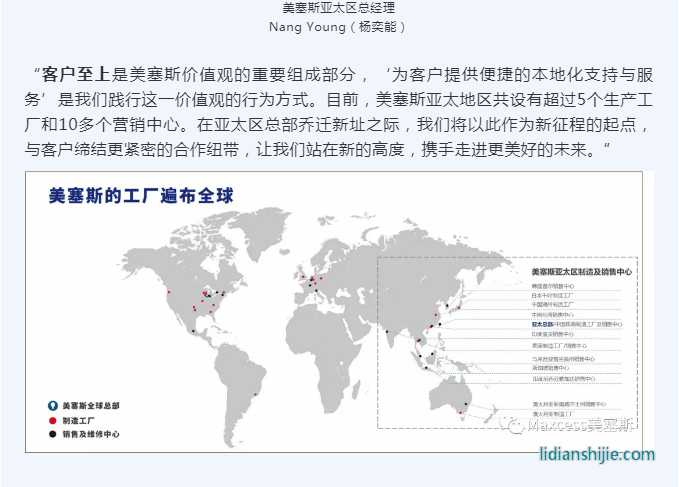Click the title 美塞斯亚太区总经理
The width and height of the screenshot is (679, 487).
(339, 7)
